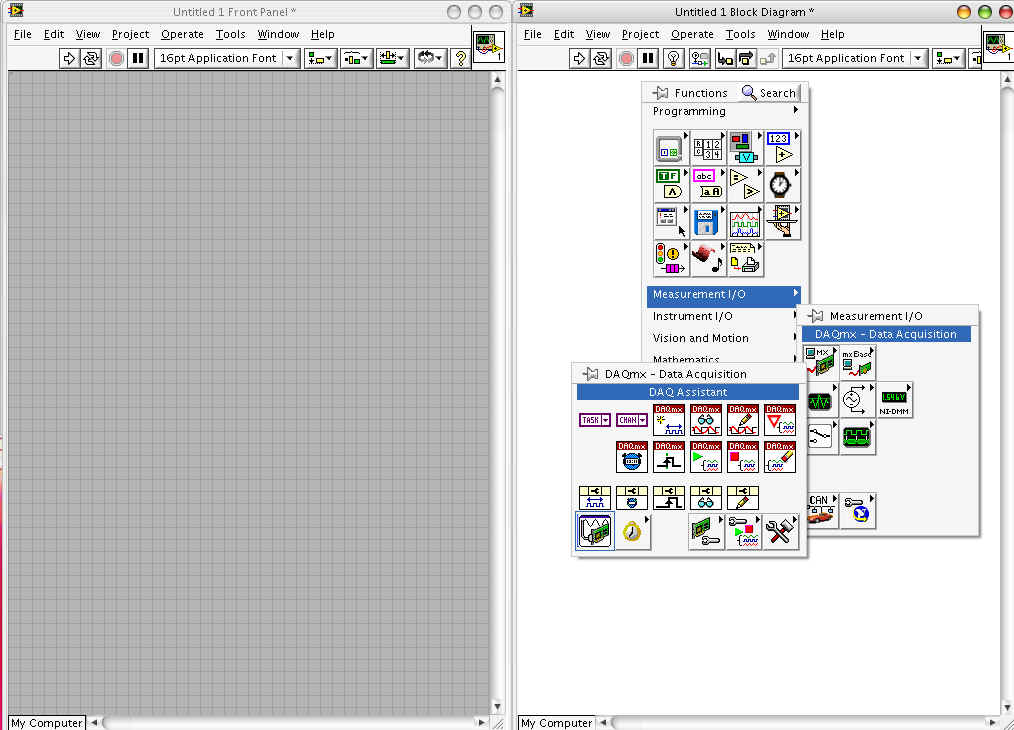The image size is (1014, 730).
Task: Open the String functions palette
Action: 706,184
